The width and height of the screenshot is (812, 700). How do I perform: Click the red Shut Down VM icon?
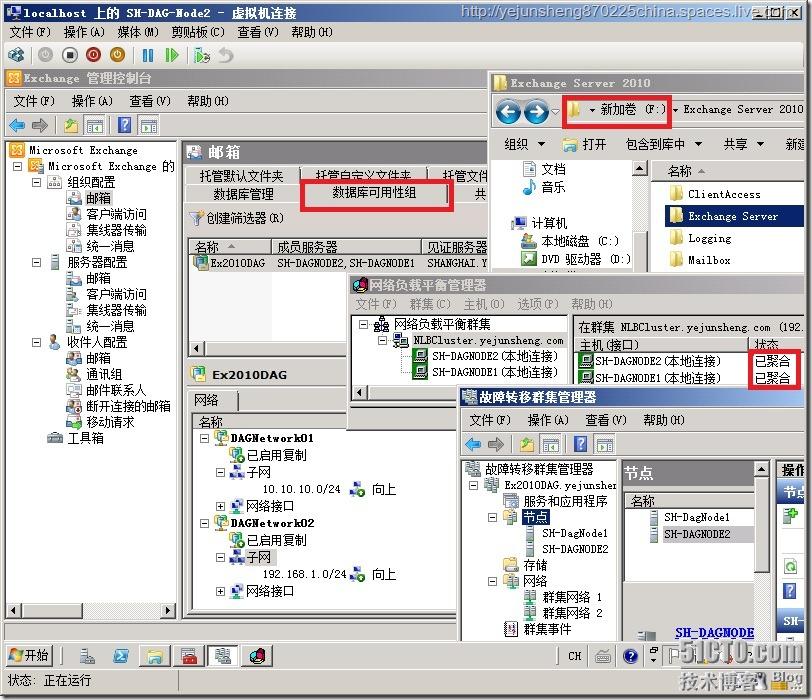(94, 55)
